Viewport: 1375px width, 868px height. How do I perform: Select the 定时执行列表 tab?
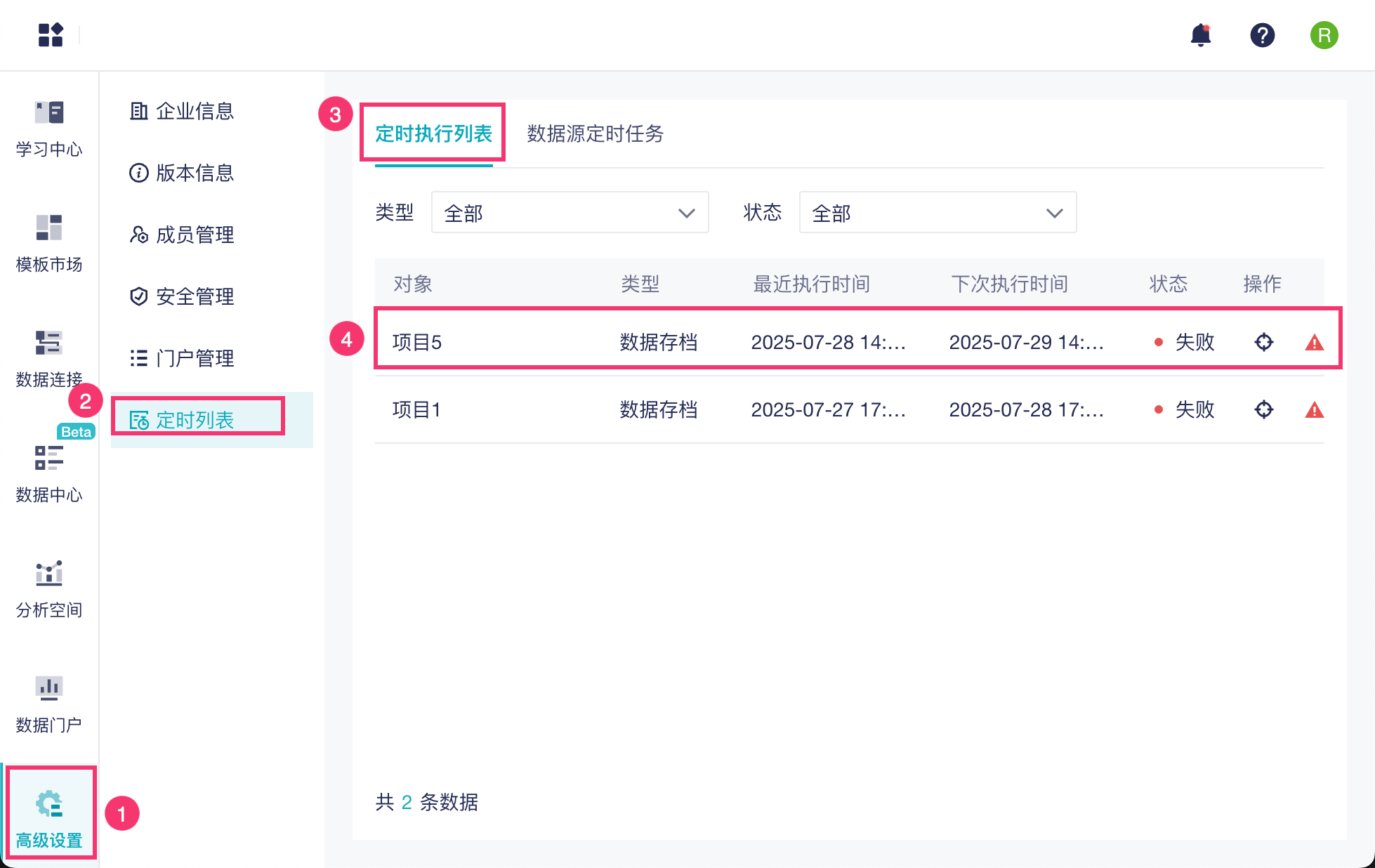433,133
